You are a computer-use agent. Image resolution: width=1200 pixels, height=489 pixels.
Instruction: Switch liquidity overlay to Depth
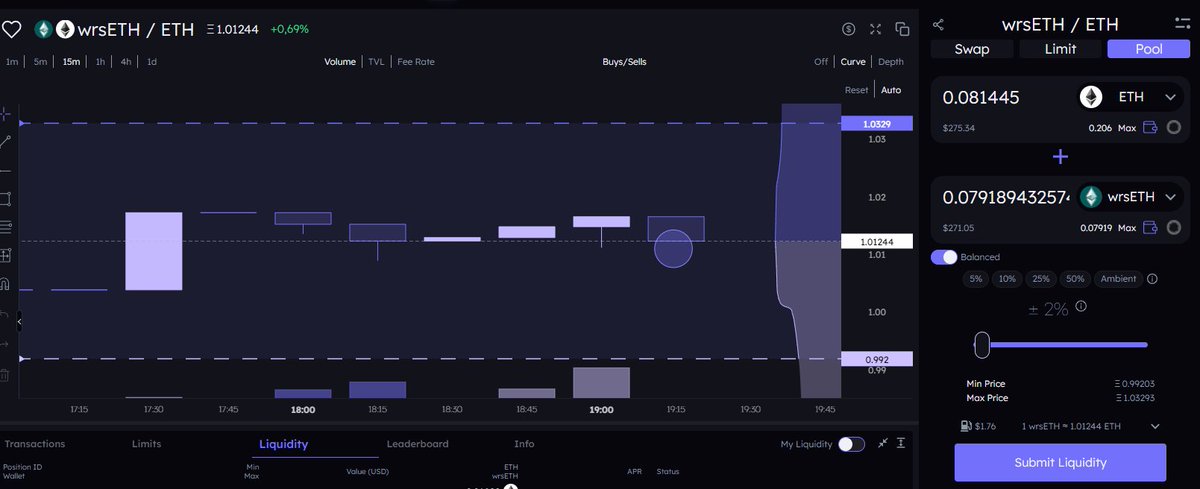(x=891, y=62)
